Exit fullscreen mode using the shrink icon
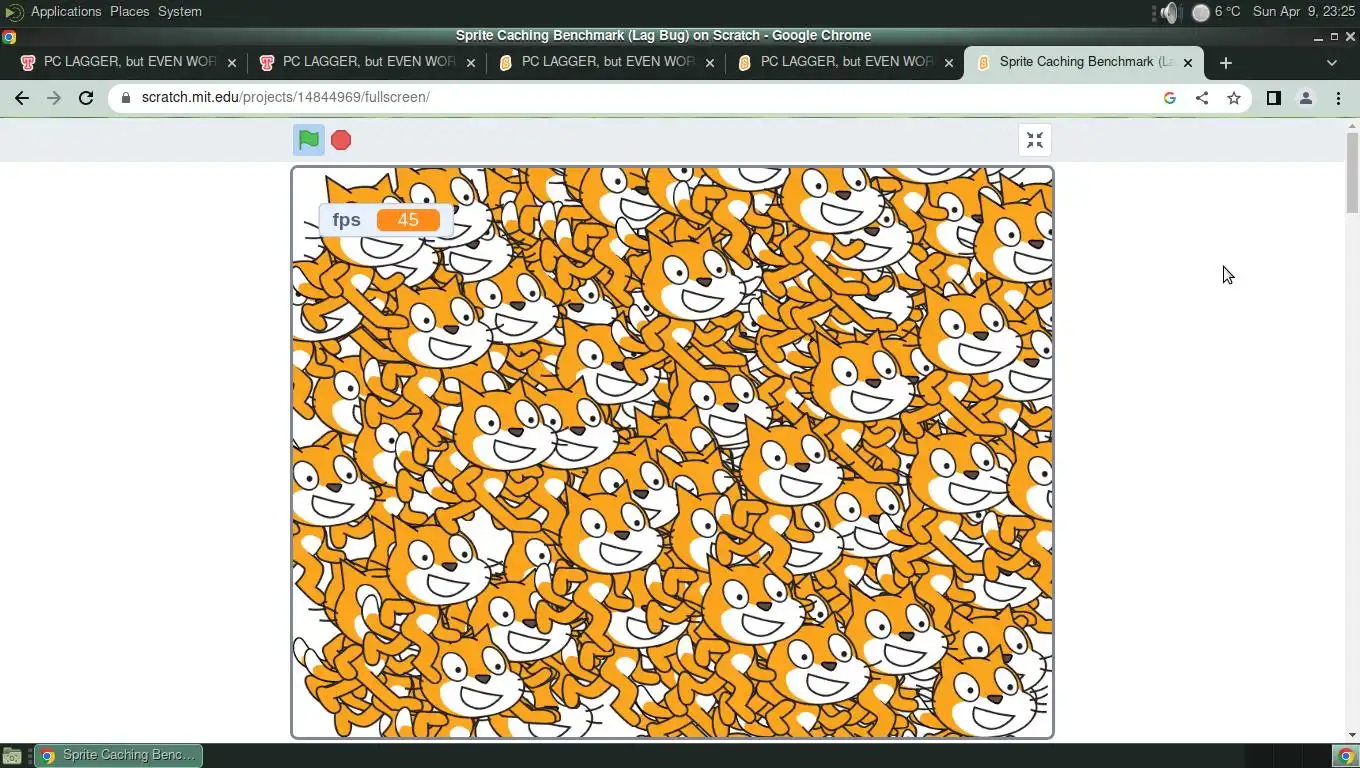The height and width of the screenshot is (768, 1360). 1035,140
